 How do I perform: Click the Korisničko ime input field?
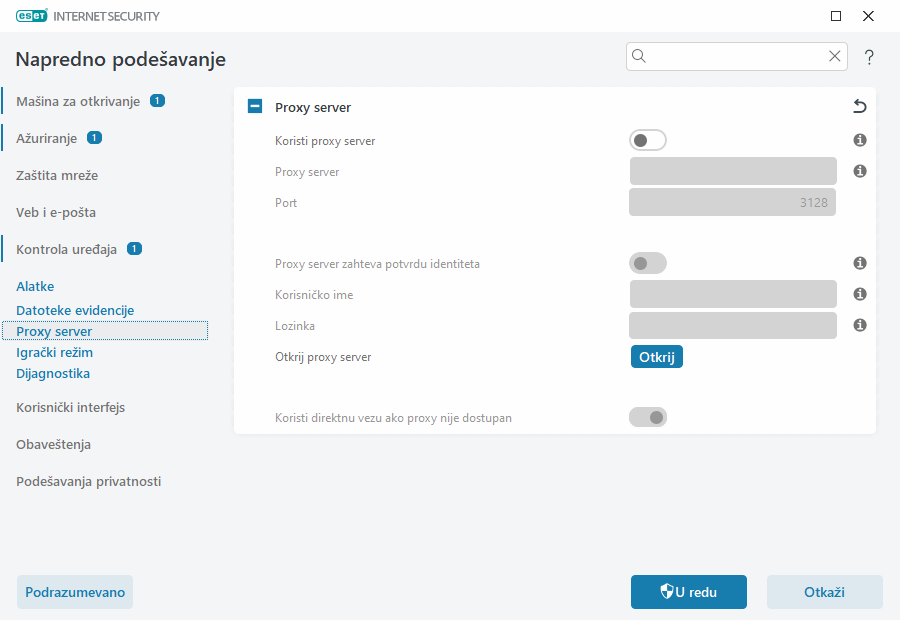(x=732, y=294)
